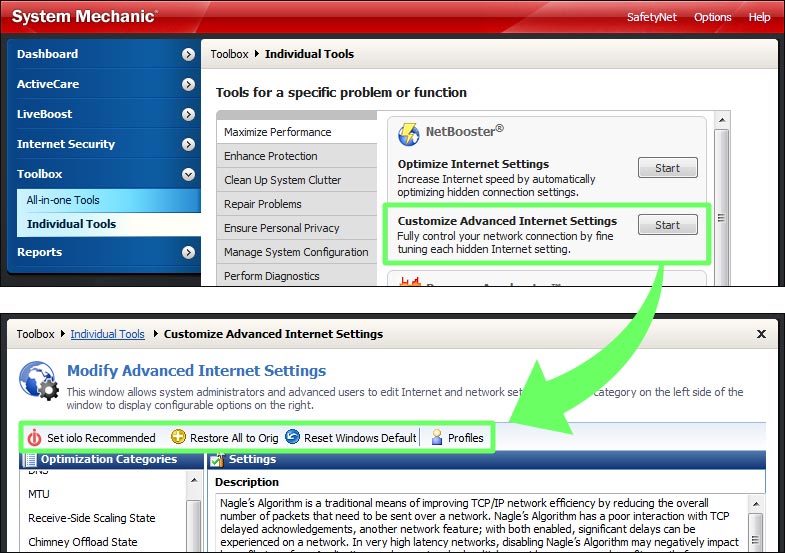Collapse the Toolbox section arrow

coord(188,174)
